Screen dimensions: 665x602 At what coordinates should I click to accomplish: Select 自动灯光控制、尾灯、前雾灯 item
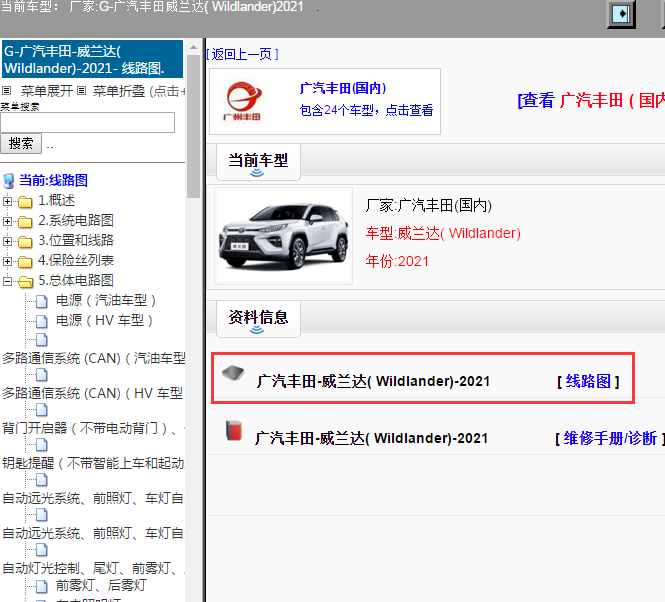(93, 568)
